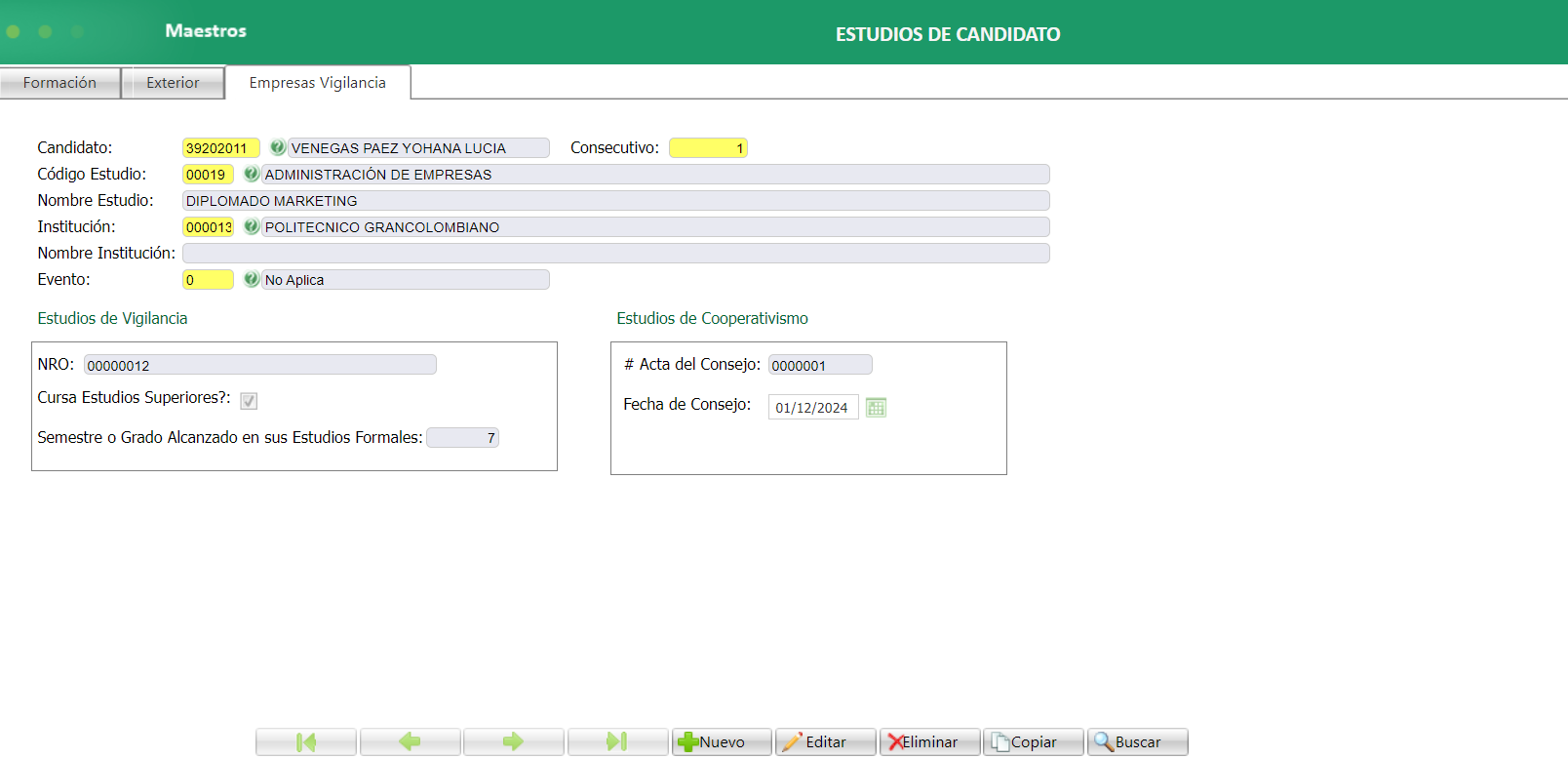Select the Empresas Vigilancia tab
Image resolution: width=1568 pixels, height=759 pixels.
[318, 83]
